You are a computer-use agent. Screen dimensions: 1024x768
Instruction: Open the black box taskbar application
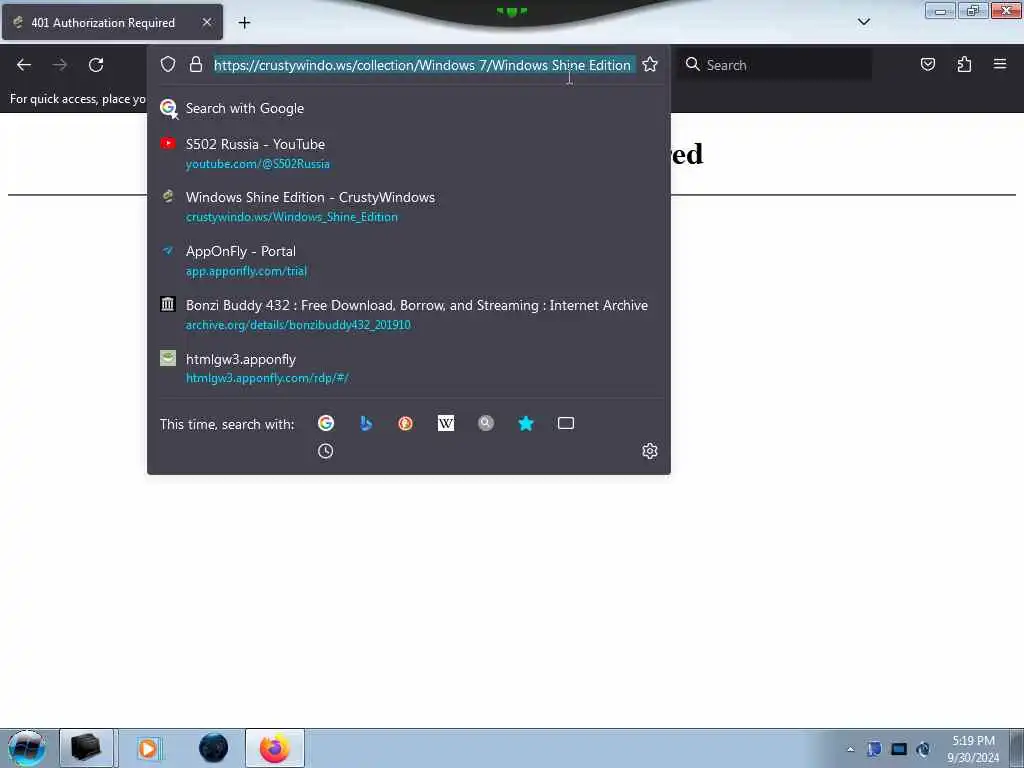pyautogui.click(x=86, y=748)
